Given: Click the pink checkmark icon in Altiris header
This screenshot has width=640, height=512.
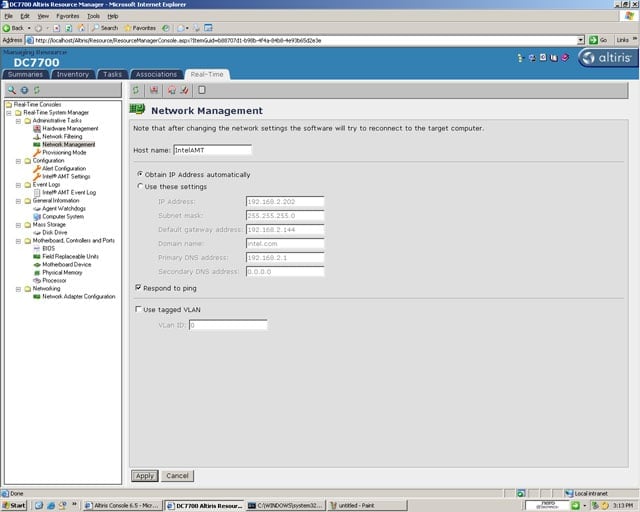Looking at the screenshot, I should point(565,58).
